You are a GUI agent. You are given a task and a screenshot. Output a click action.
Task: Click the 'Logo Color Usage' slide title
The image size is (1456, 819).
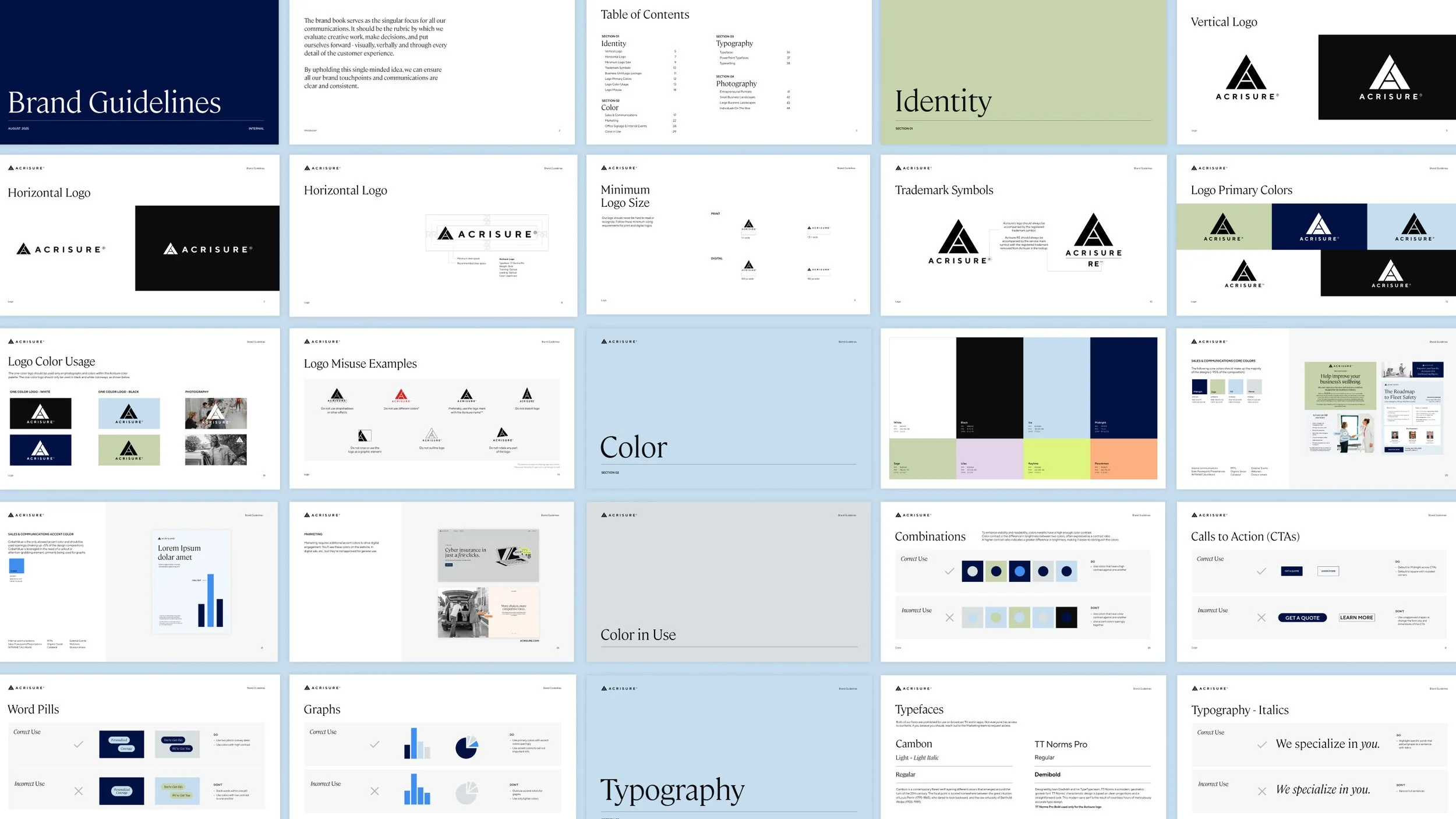pos(51,362)
